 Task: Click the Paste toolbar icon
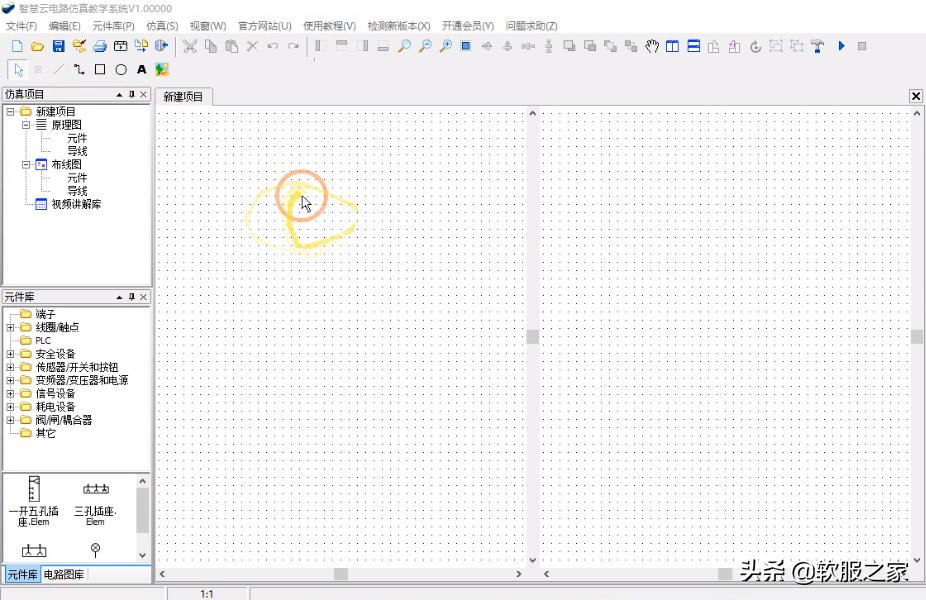229,46
